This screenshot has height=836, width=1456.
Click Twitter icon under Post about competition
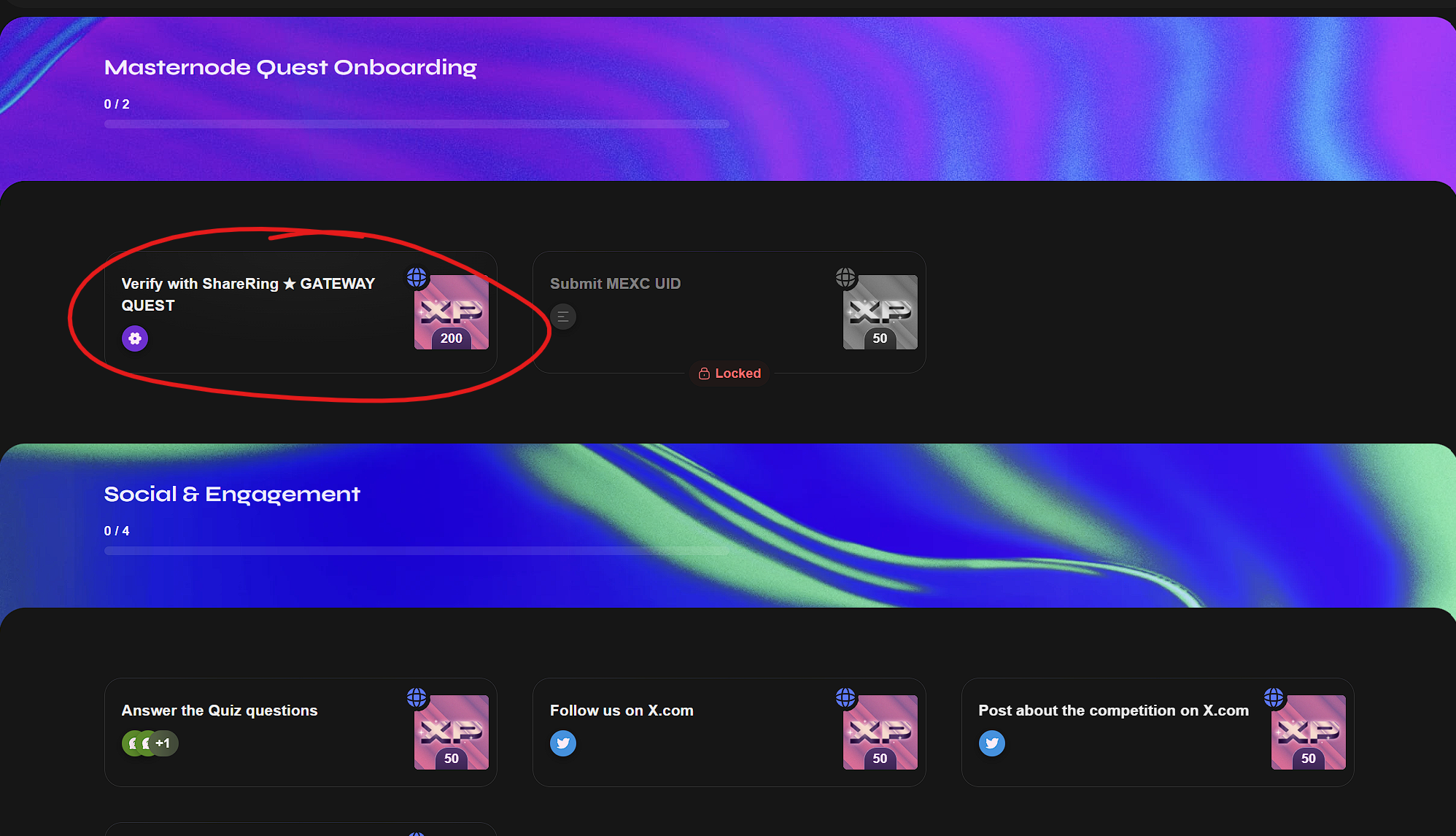click(x=991, y=743)
